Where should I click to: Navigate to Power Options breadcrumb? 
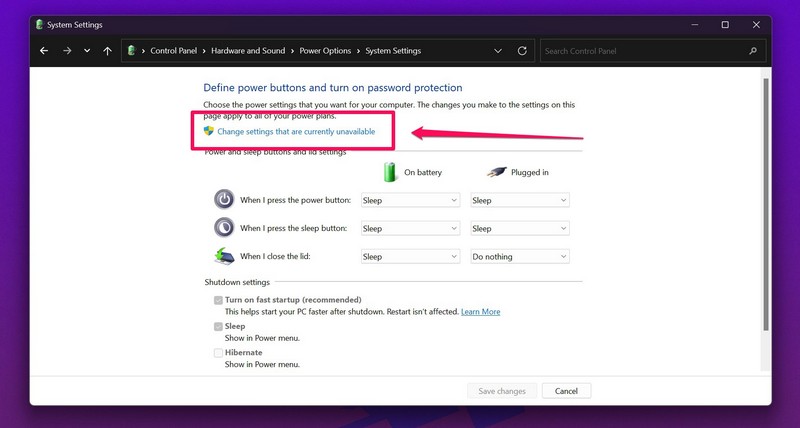[325, 51]
